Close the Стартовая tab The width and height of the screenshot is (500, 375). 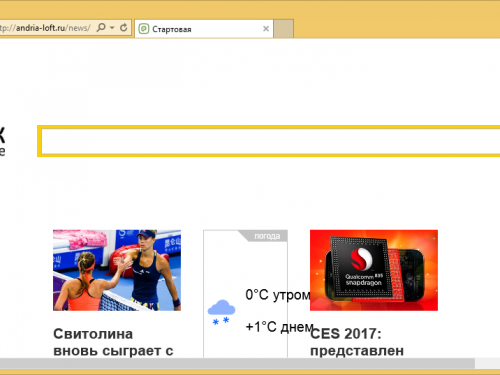266,29
